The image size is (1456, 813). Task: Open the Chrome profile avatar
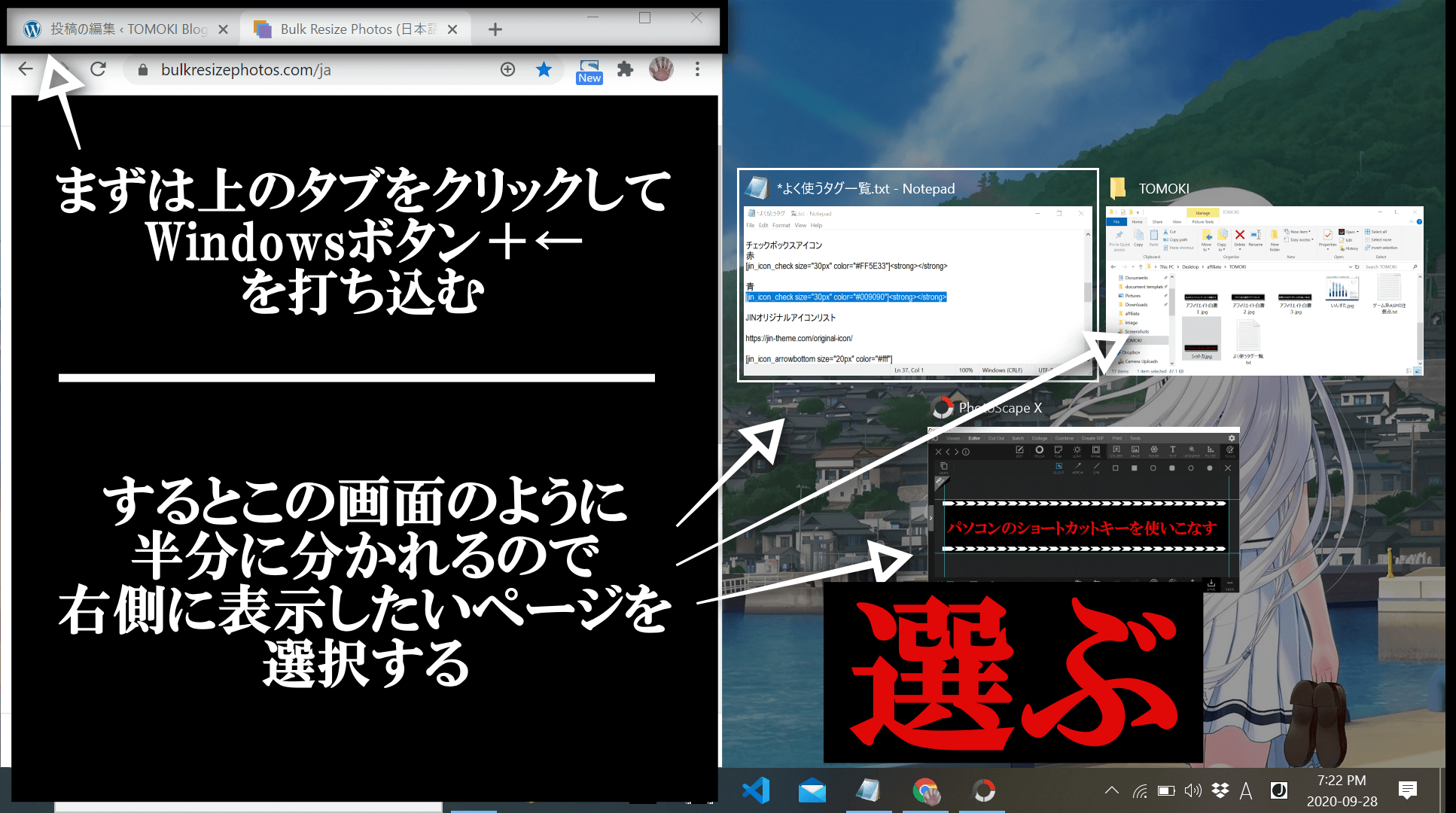[x=661, y=69]
